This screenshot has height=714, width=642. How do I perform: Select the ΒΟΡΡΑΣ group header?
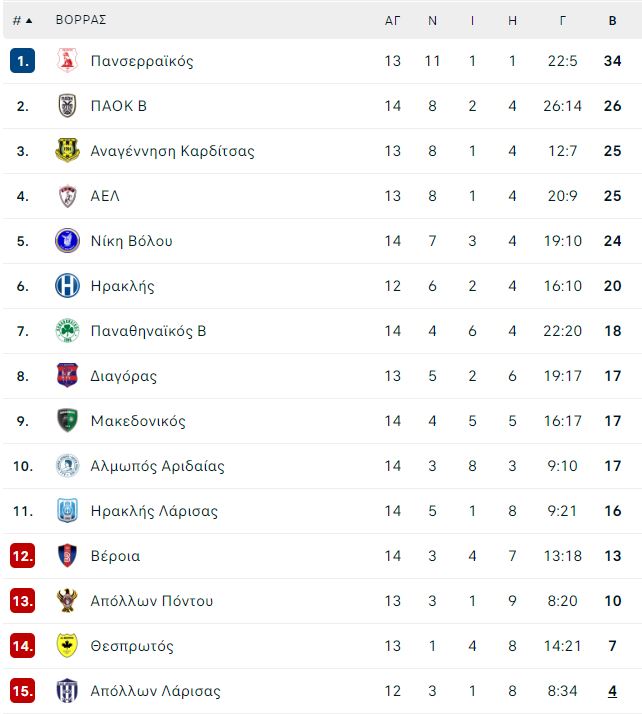pos(81,20)
